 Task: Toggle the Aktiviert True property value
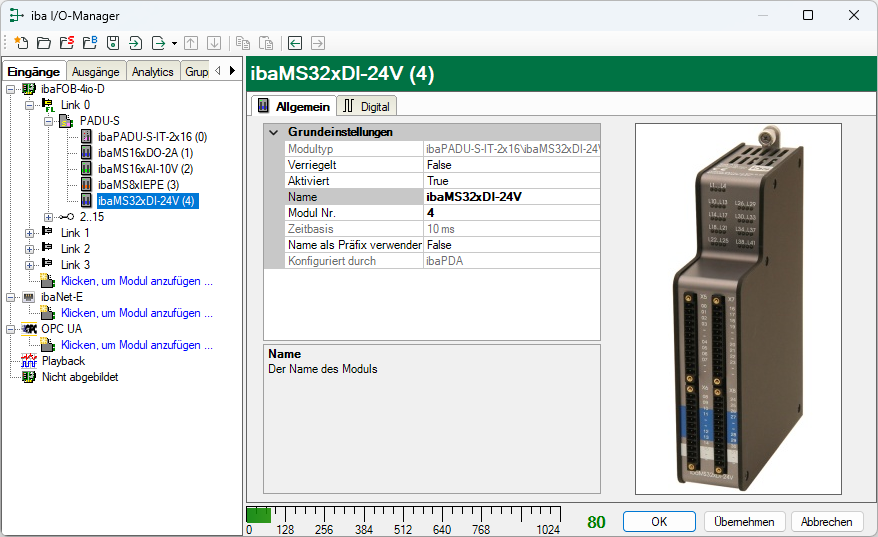[x=511, y=181]
